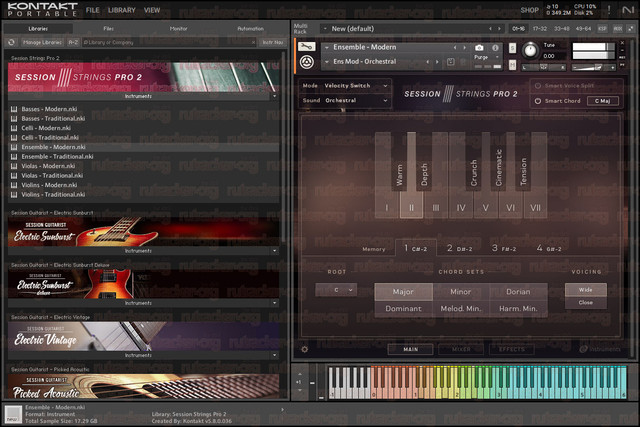Select the Major chord set

click(403, 291)
